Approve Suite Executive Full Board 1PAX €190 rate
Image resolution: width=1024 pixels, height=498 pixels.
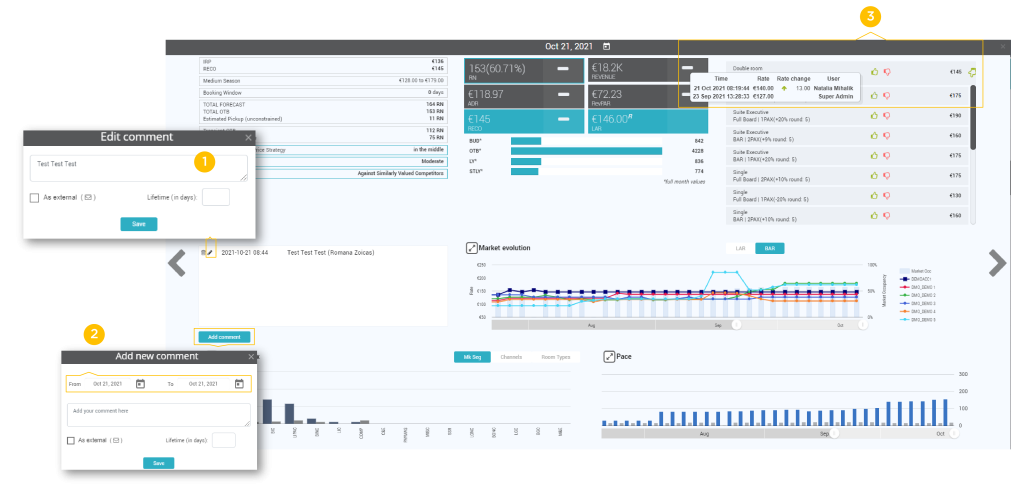tap(874, 116)
